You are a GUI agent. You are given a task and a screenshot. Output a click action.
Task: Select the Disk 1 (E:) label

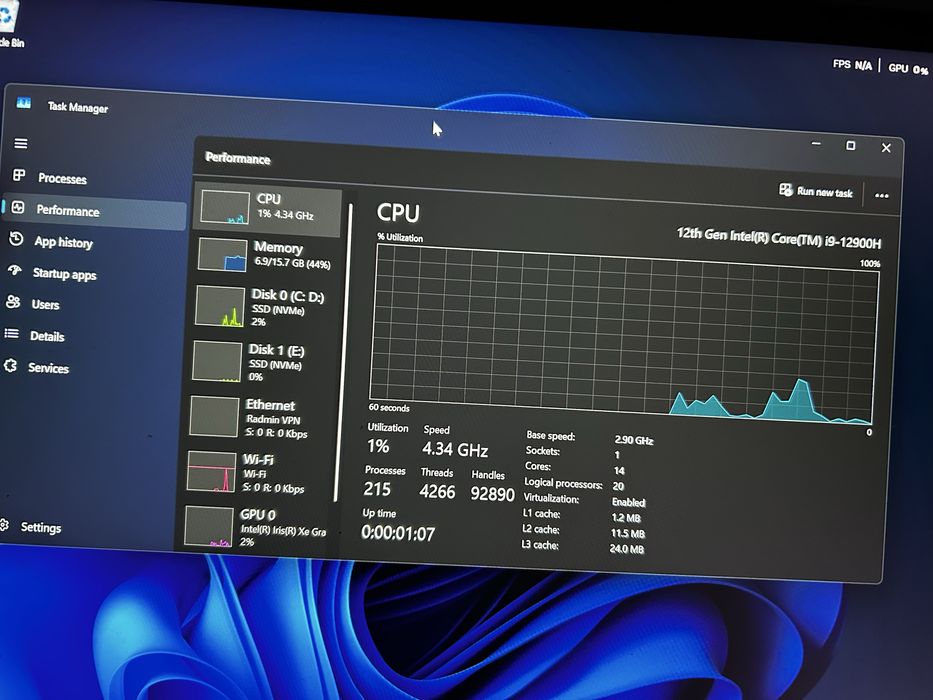coord(277,350)
